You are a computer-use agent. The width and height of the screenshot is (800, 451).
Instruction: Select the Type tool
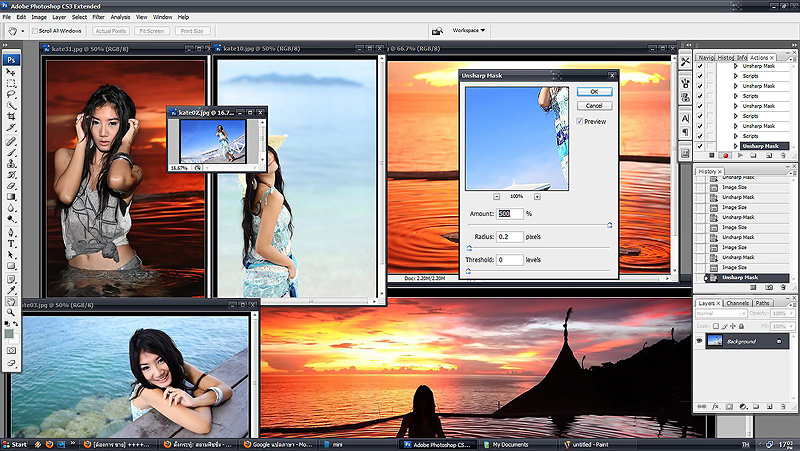pos(11,244)
